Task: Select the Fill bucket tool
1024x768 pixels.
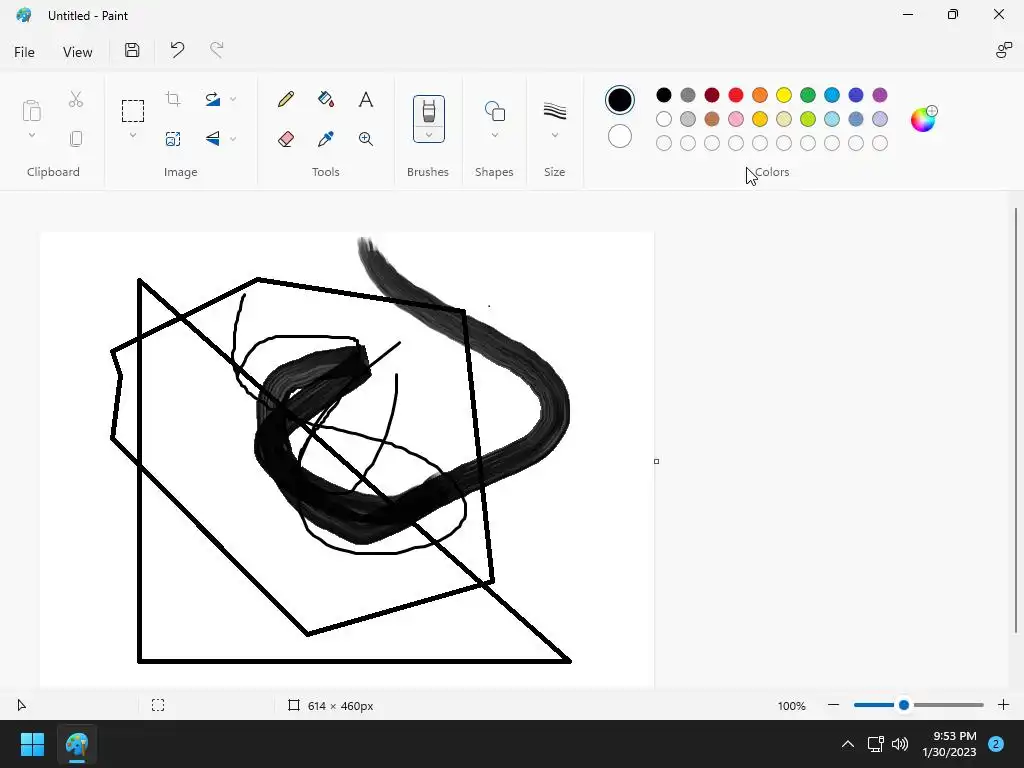Action: point(326,99)
